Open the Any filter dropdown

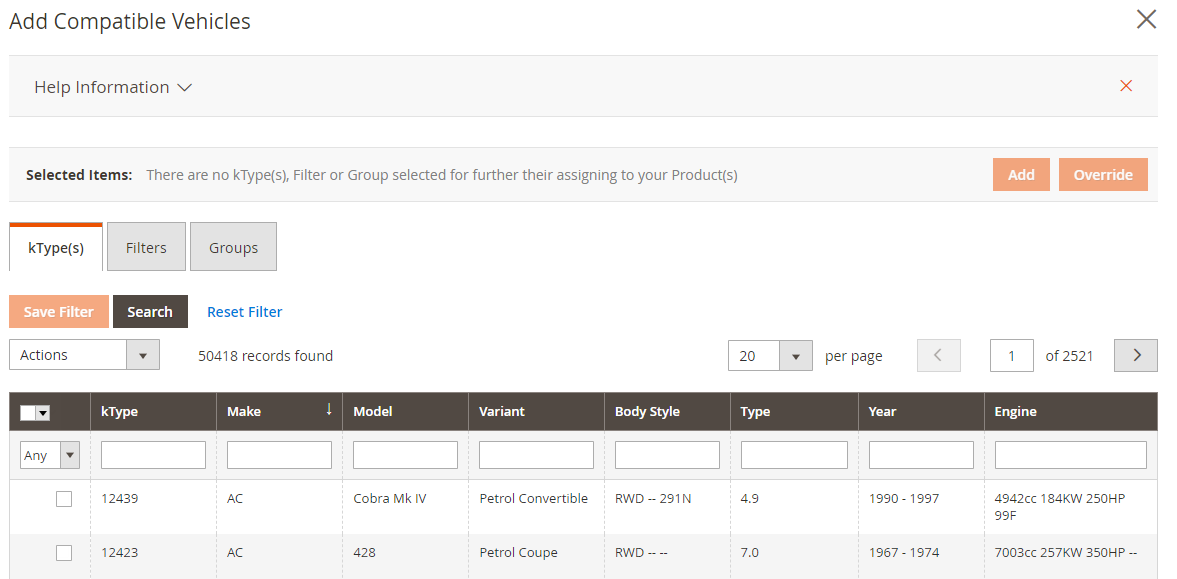[49, 455]
